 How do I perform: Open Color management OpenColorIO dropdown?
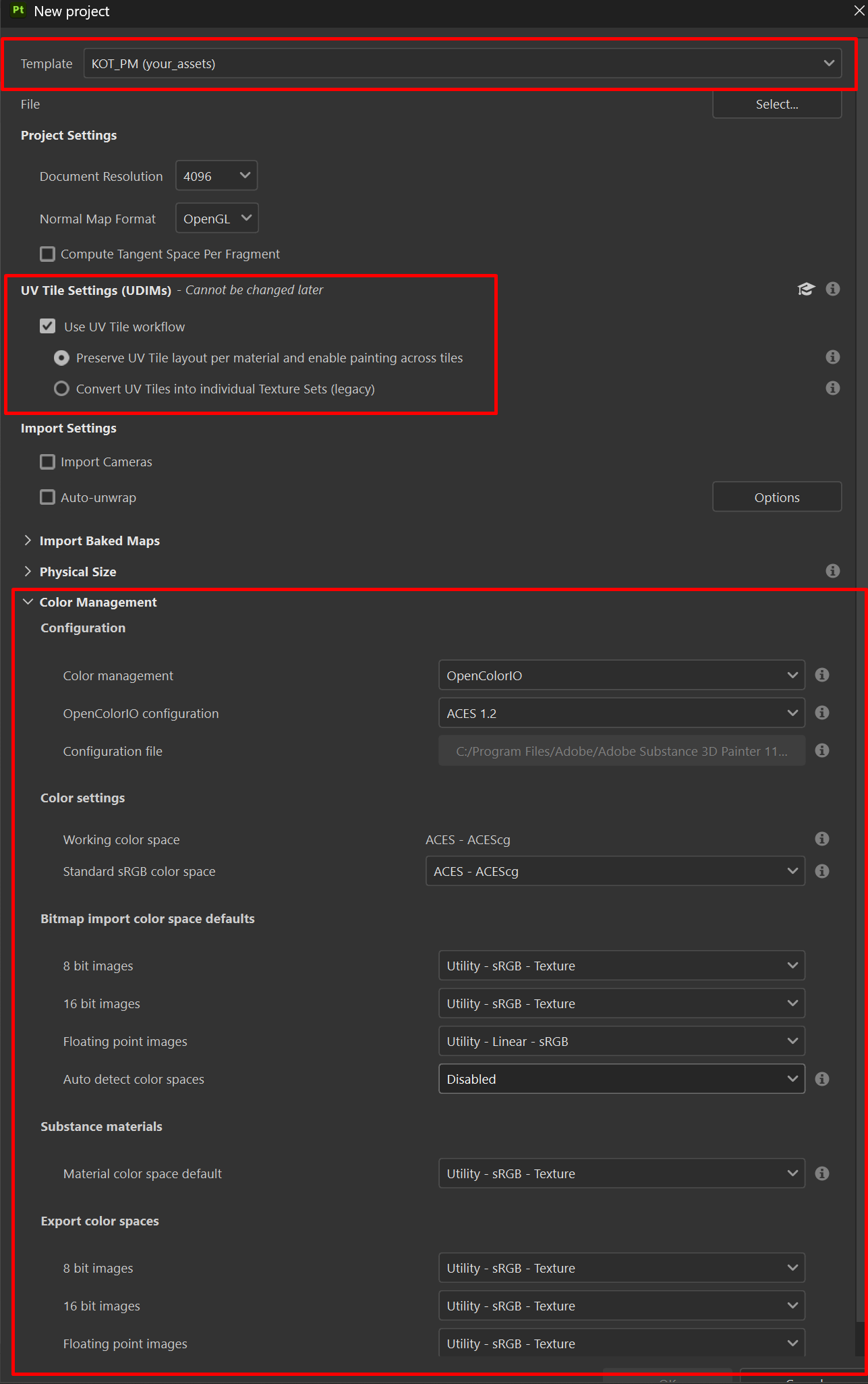coord(622,675)
